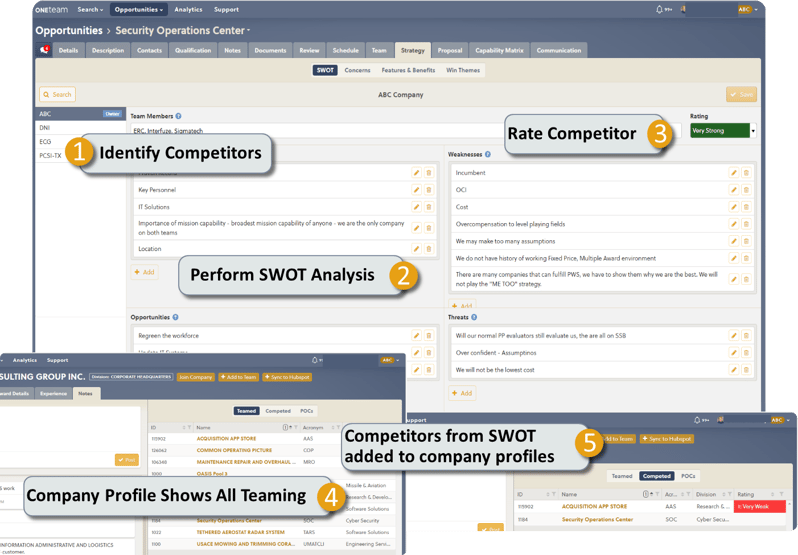Image resolution: width=798 pixels, height=555 pixels.
Task: Edit the Key Personnel strength entry
Action: (x=416, y=190)
